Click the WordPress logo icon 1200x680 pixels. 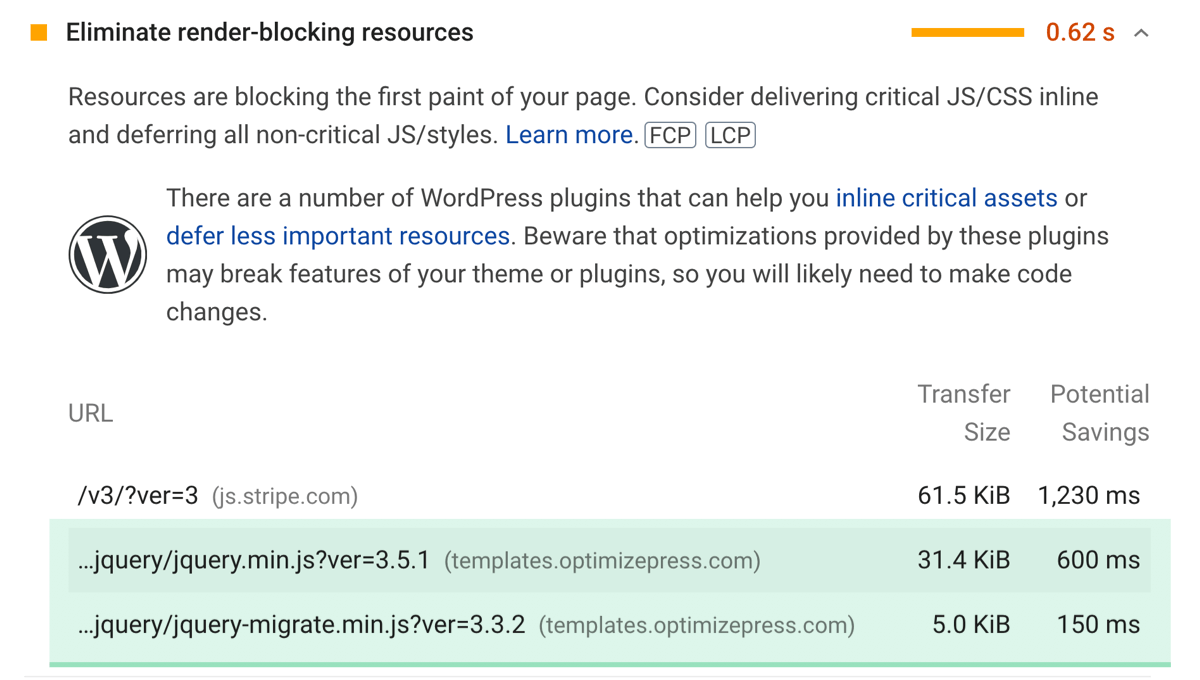pos(108,254)
